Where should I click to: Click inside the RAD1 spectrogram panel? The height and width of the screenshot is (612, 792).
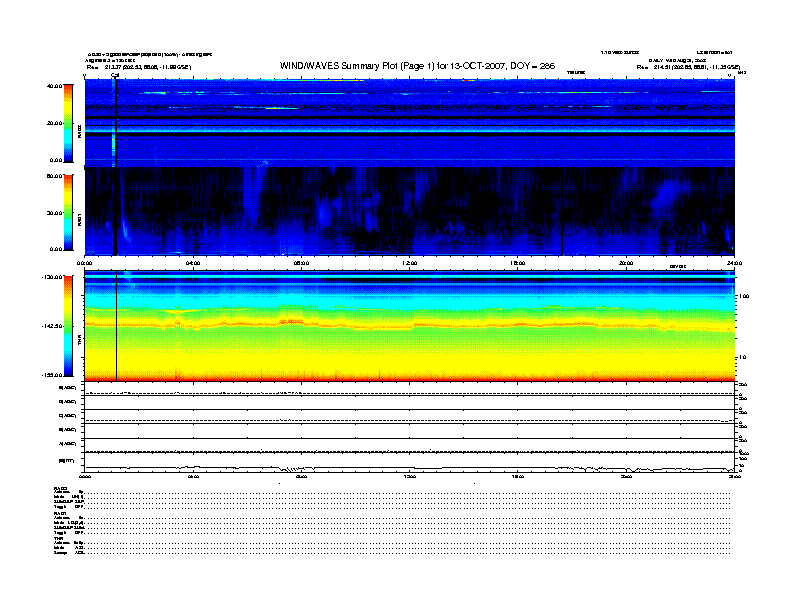410,212
